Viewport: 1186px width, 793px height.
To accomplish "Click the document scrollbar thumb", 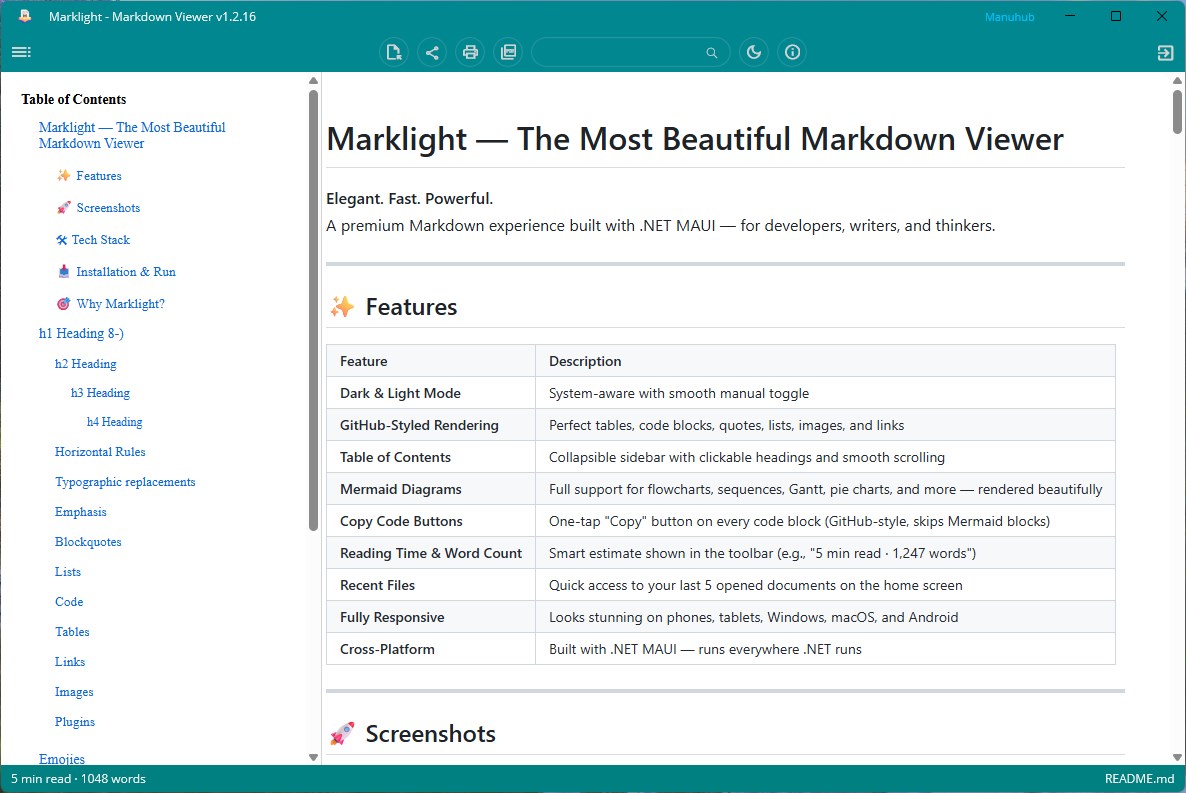I will (x=1178, y=111).
